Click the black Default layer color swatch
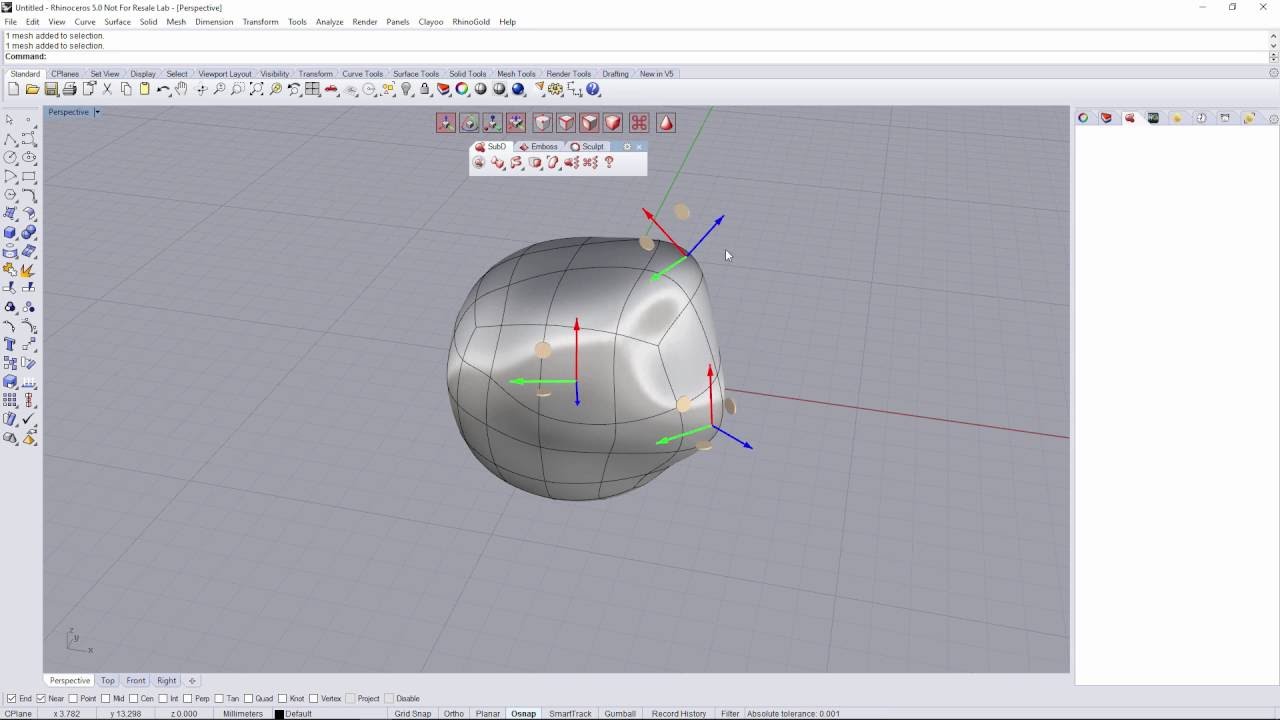The width and height of the screenshot is (1280, 720). (x=279, y=714)
